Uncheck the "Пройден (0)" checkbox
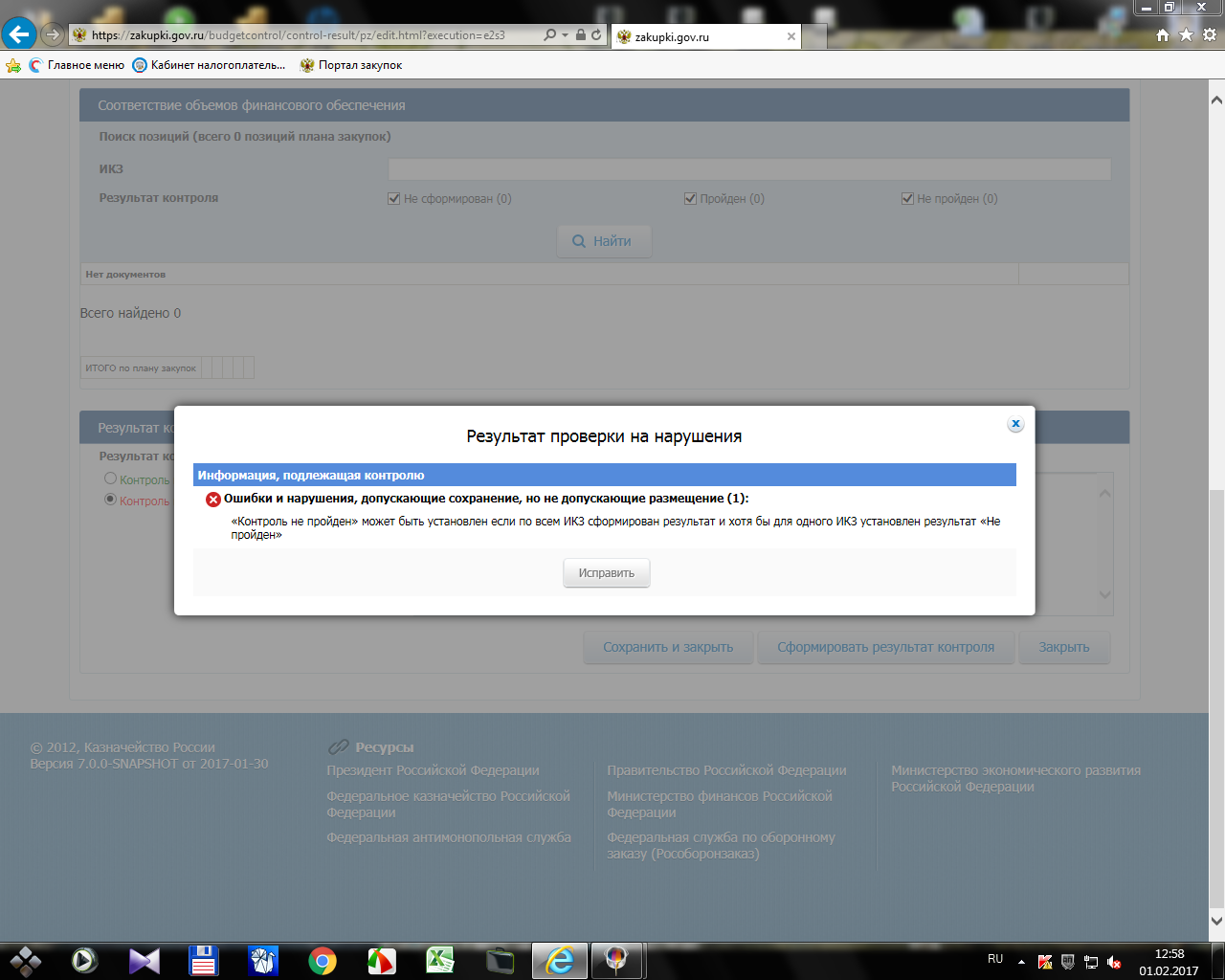1225x980 pixels. (x=690, y=199)
